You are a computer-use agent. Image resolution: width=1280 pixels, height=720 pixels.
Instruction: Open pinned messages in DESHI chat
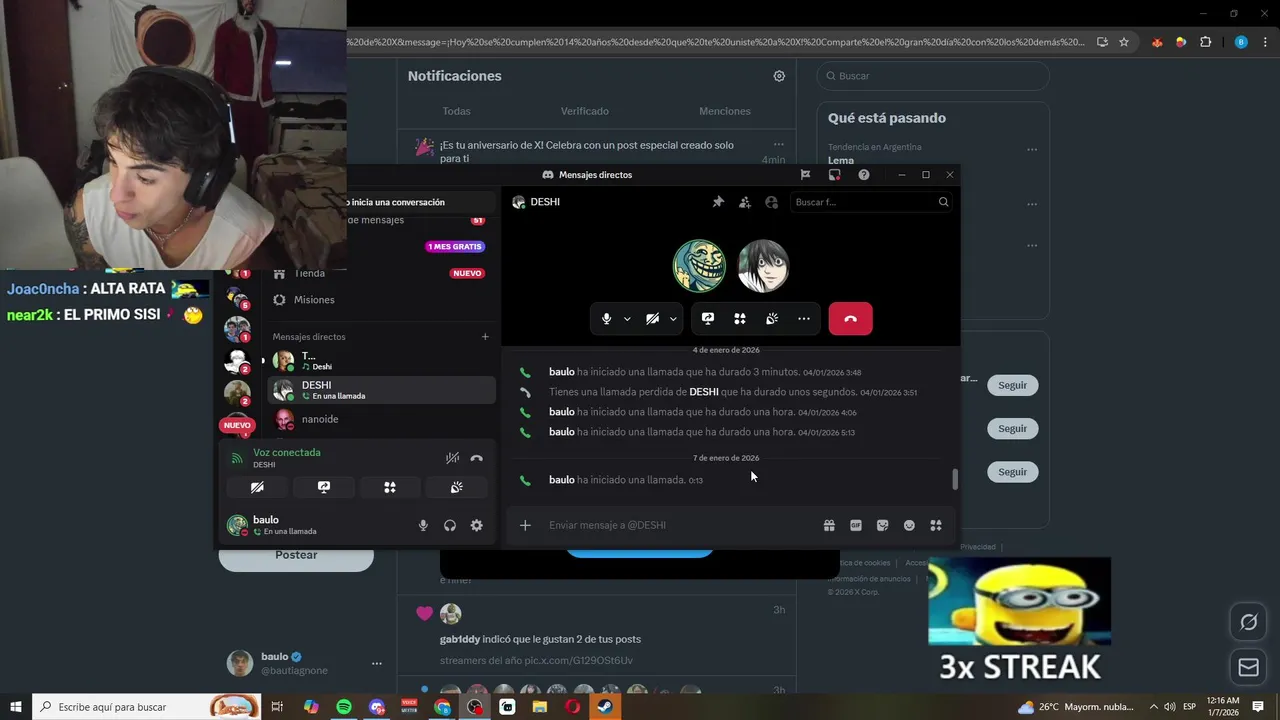pyautogui.click(x=718, y=202)
